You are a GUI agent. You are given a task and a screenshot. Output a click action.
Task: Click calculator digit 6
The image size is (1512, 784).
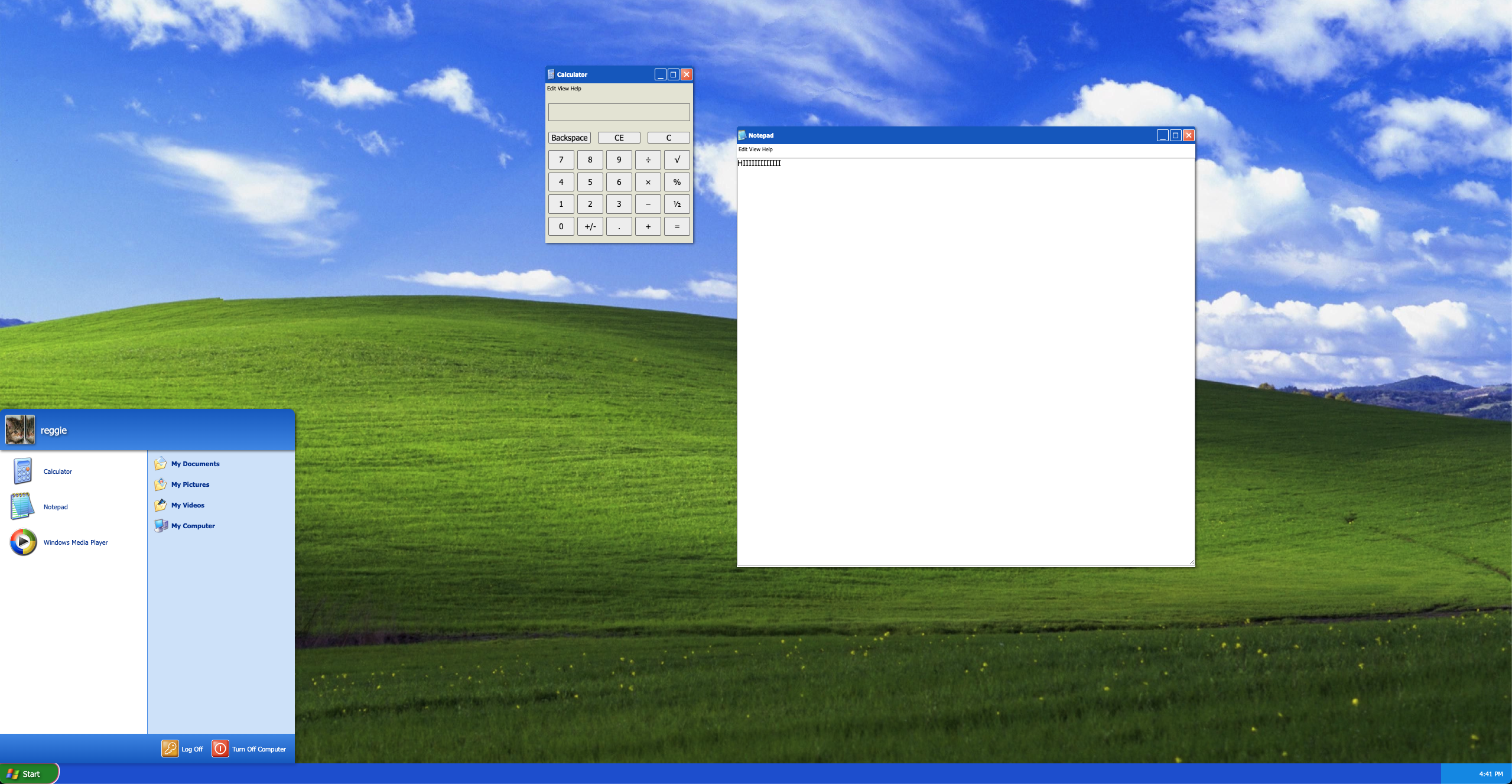pyautogui.click(x=619, y=182)
